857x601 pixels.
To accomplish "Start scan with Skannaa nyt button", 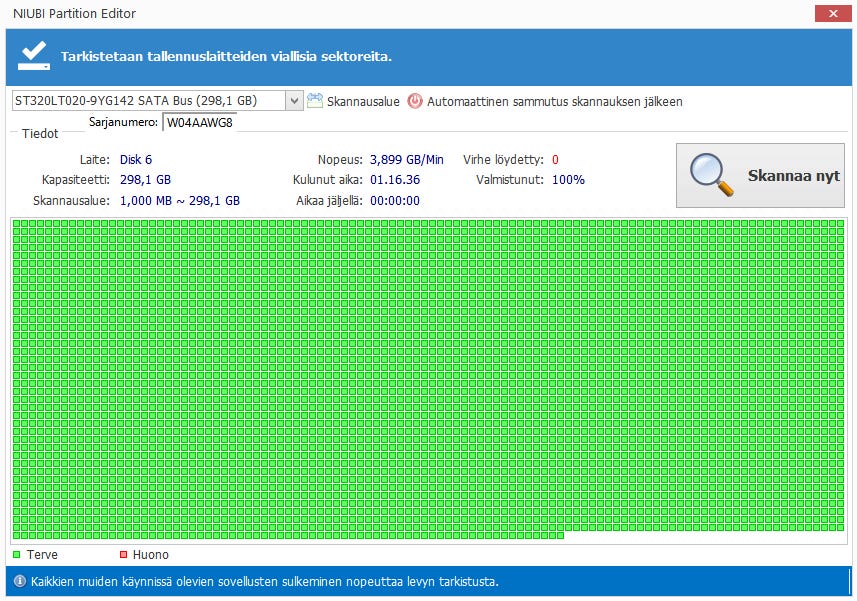I will (760, 175).
